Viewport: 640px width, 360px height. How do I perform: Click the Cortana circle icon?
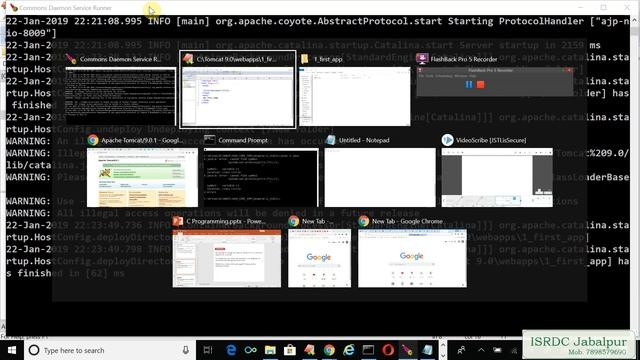pyautogui.click(x=34, y=350)
